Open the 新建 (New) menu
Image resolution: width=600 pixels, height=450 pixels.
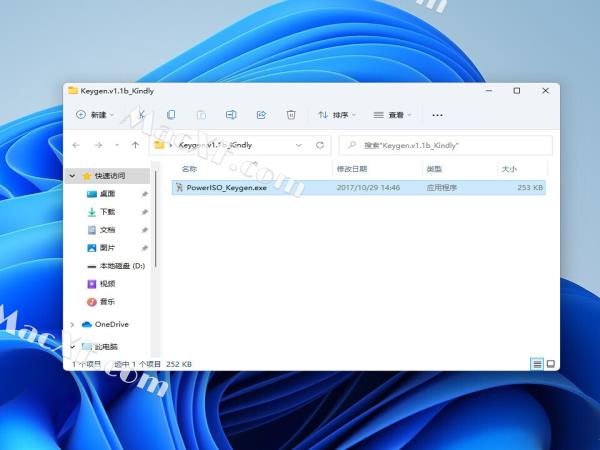95,115
